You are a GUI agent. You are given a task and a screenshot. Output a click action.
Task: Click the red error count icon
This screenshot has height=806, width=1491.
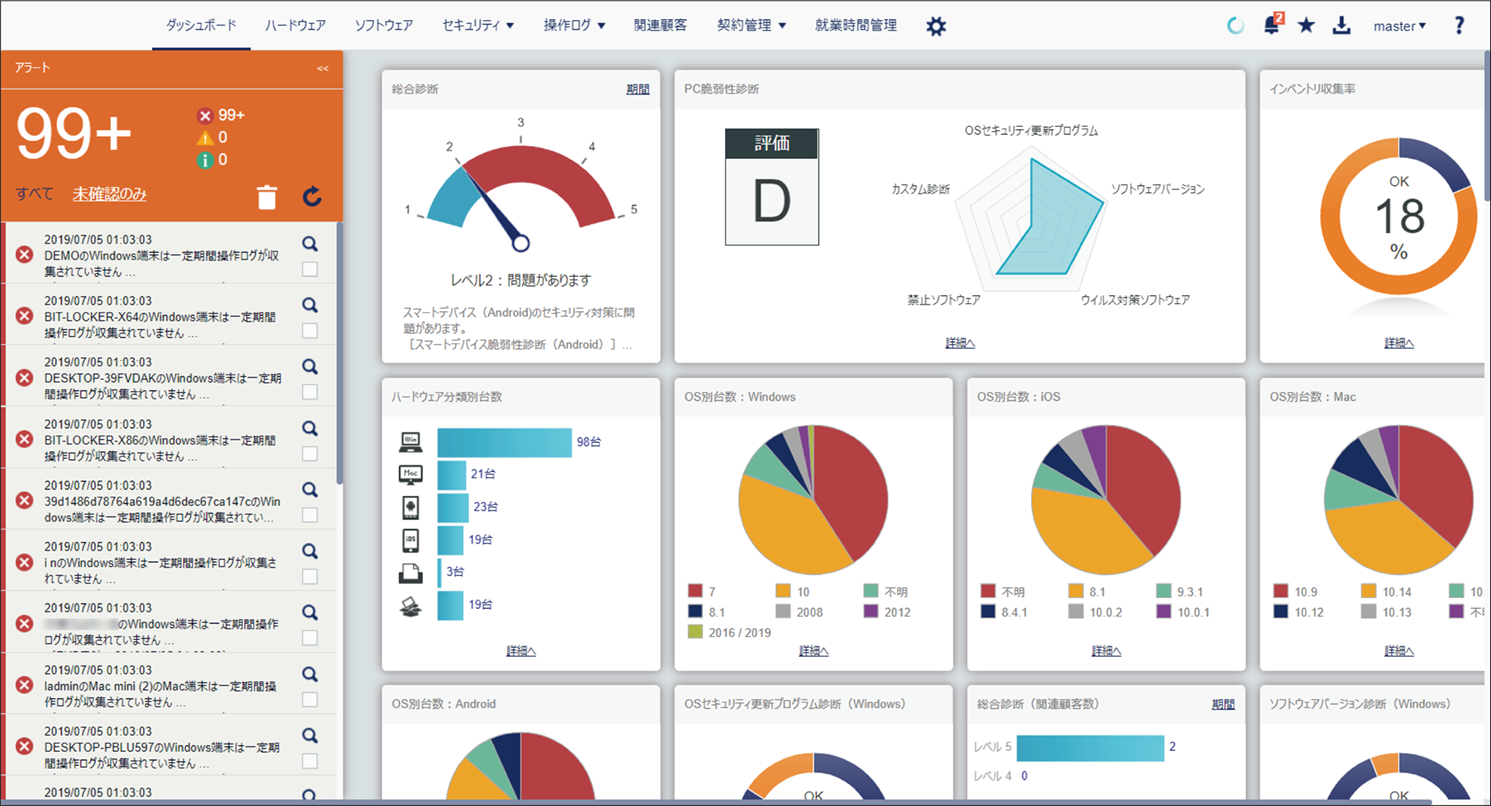205,115
